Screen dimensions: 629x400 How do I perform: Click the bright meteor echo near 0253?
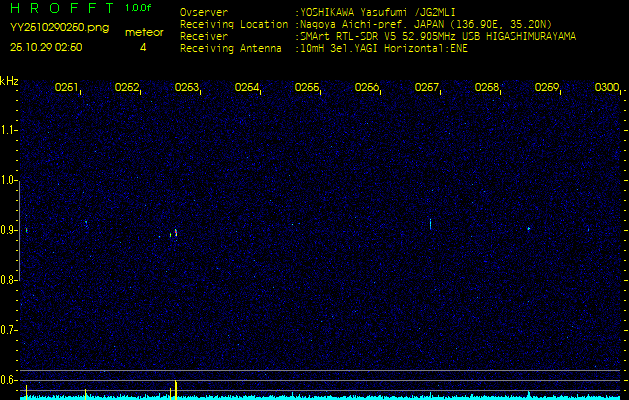pyautogui.click(x=176, y=233)
